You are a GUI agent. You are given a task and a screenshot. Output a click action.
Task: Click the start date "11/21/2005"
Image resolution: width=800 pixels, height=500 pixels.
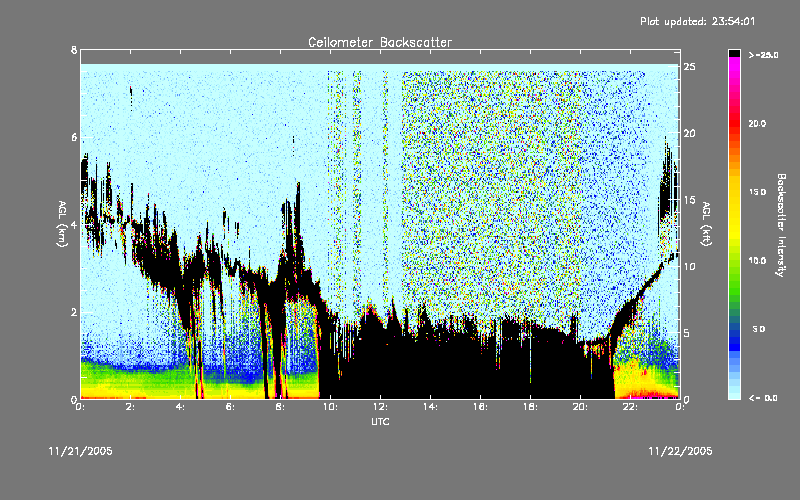(x=81, y=451)
